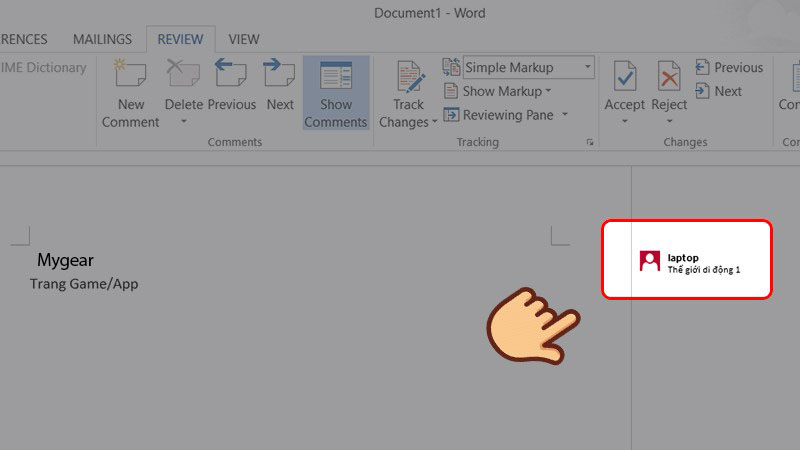Select the Review tab
800x450 pixels.
(180, 39)
